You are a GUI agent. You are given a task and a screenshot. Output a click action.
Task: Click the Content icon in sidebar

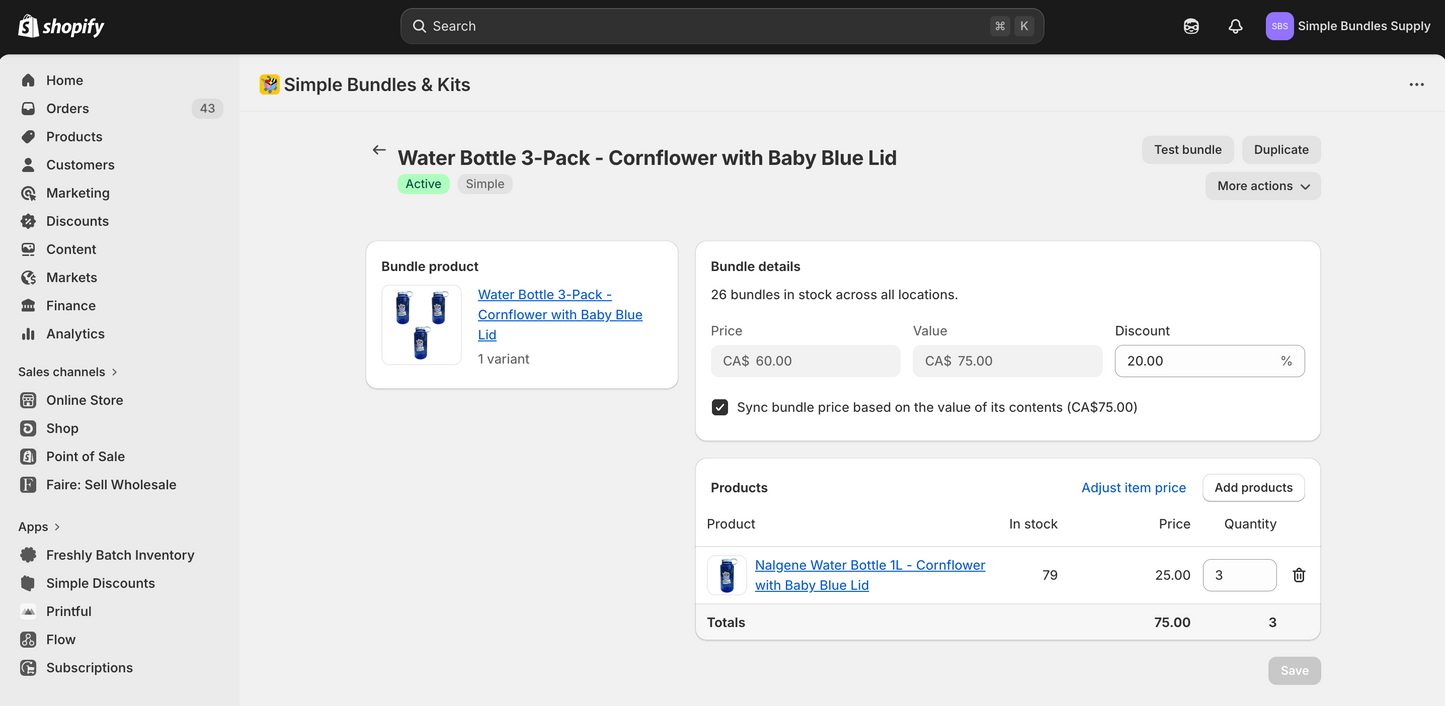[x=28, y=249]
